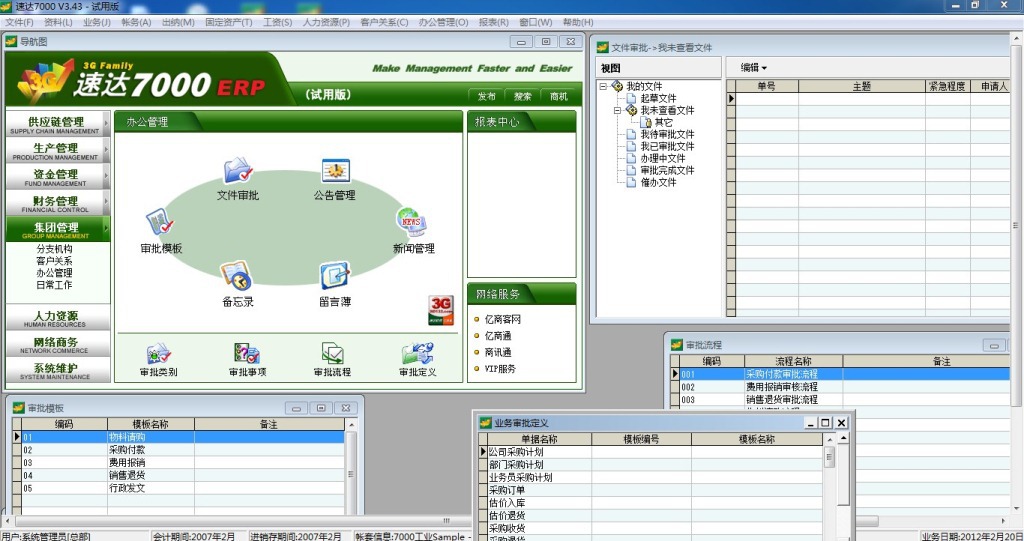
Task: Click the red 3G logo badge
Action: [441, 310]
